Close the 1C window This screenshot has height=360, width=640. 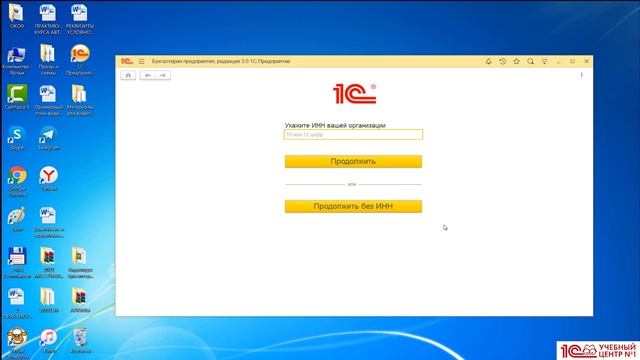[587, 61]
